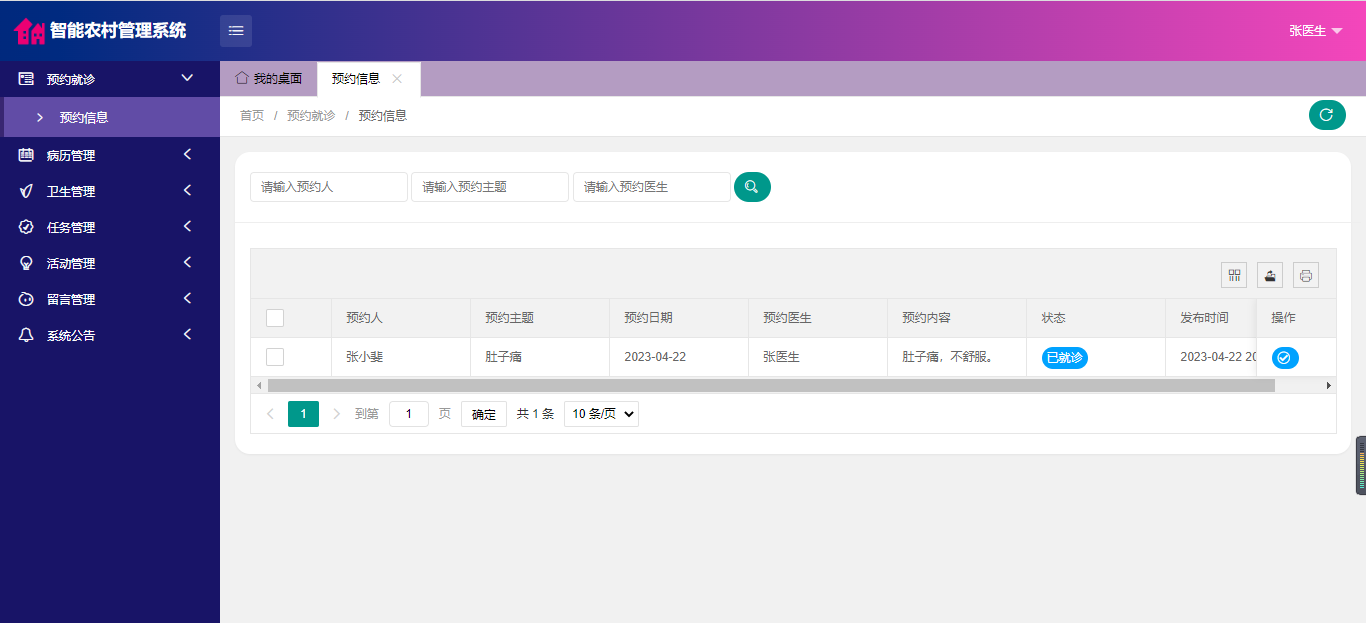Click the 肚子痛 subject cell
The height and width of the screenshot is (623, 1366).
(540, 357)
